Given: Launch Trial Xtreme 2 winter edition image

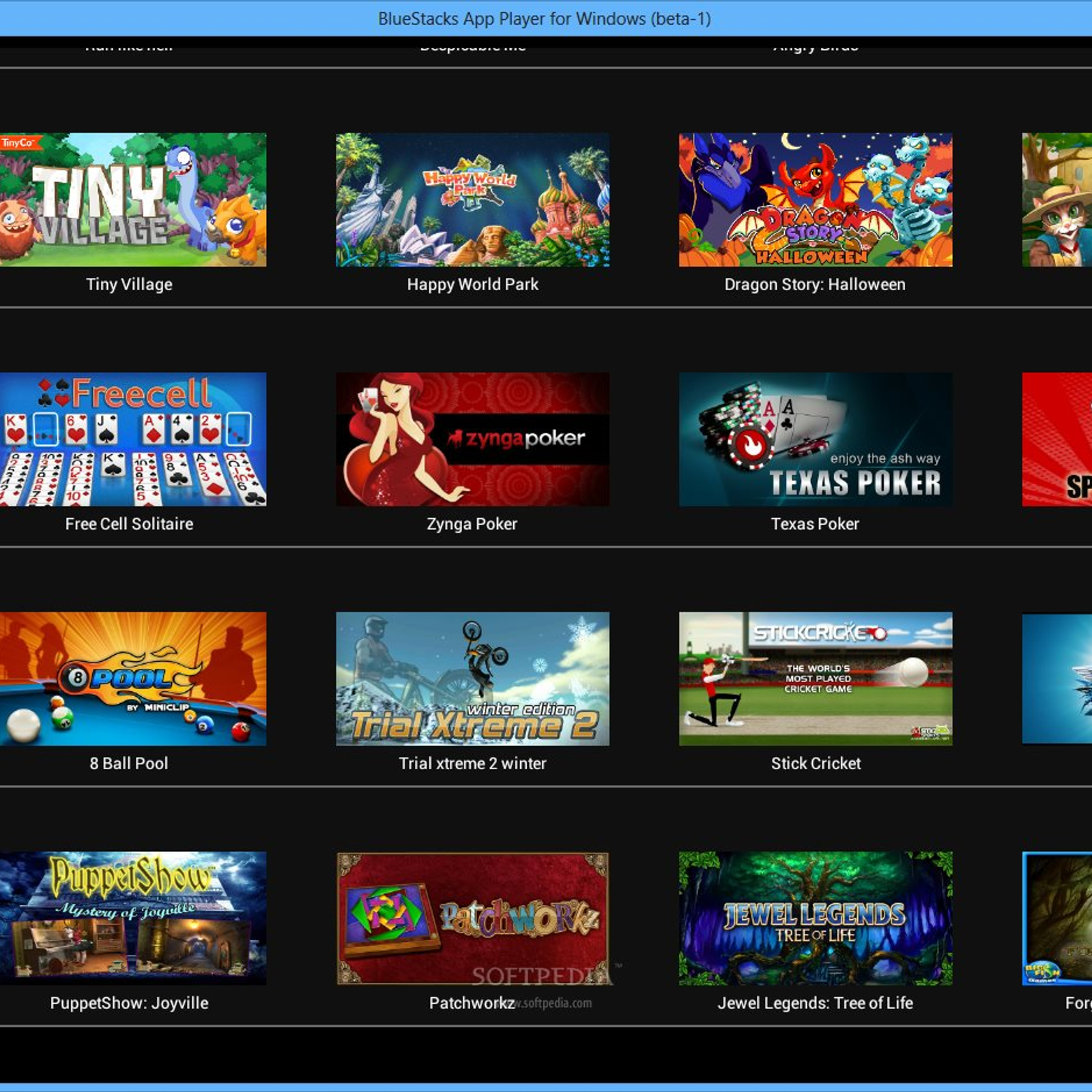Looking at the screenshot, I should pos(472,678).
